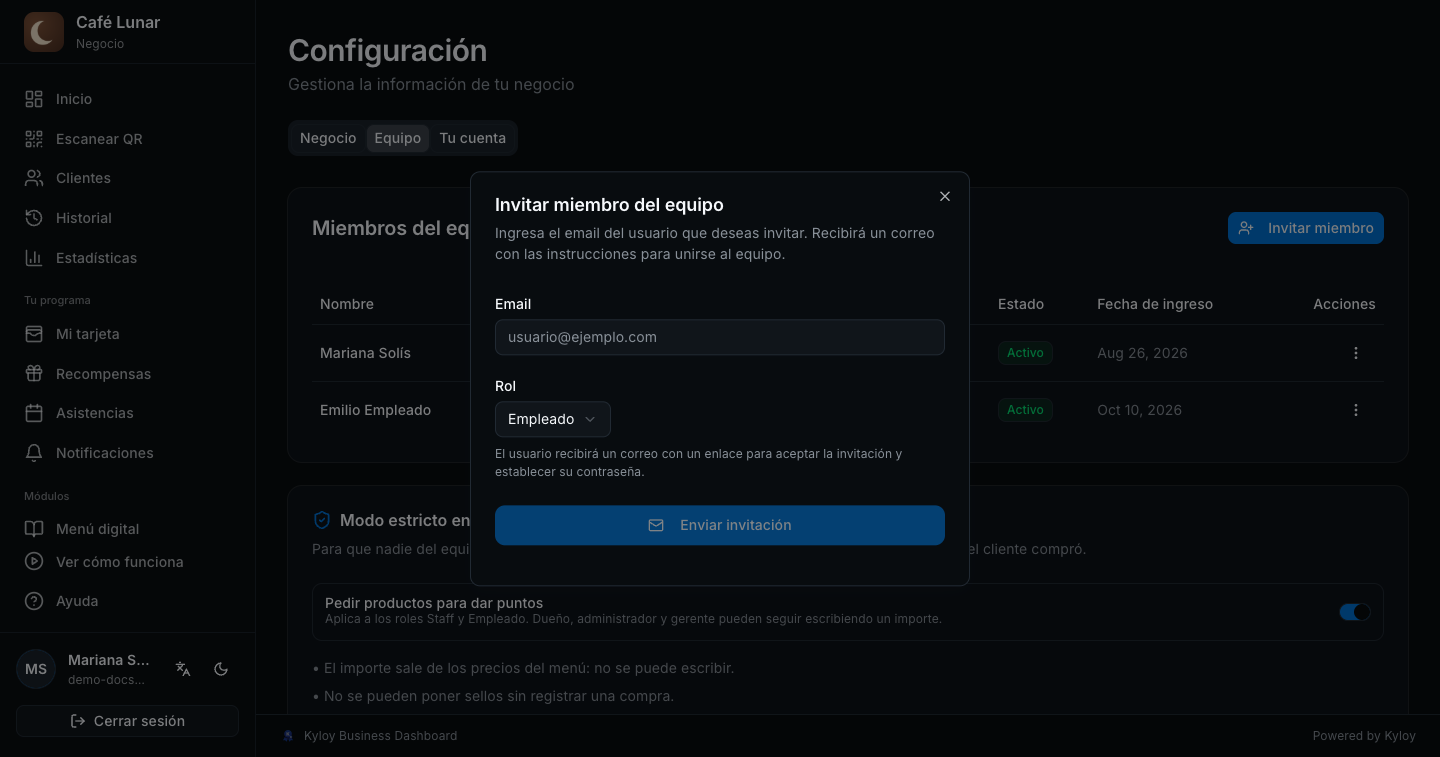Open the Rol dropdown showing Empleado
The image size is (1440, 757).
[x=553, y=419]
